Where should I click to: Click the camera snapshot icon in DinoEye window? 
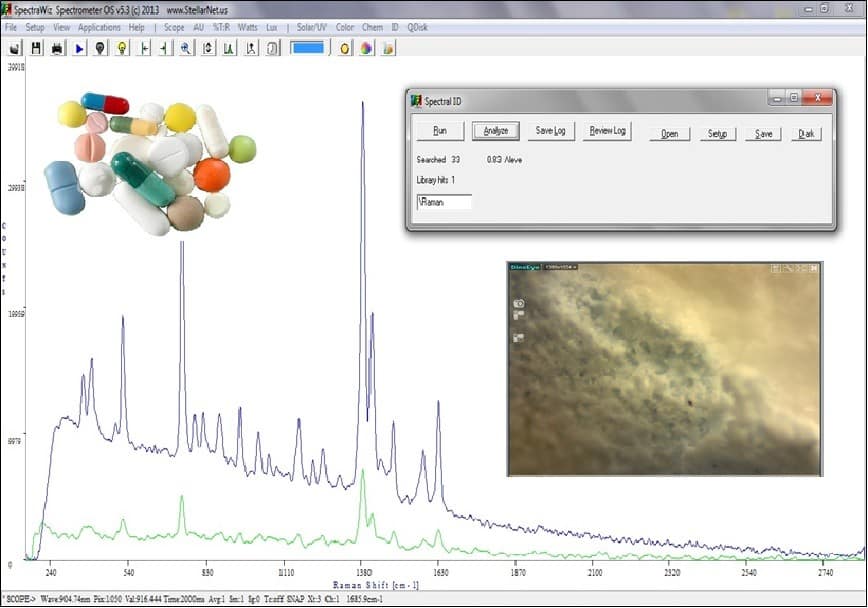(x=518, y=304)
